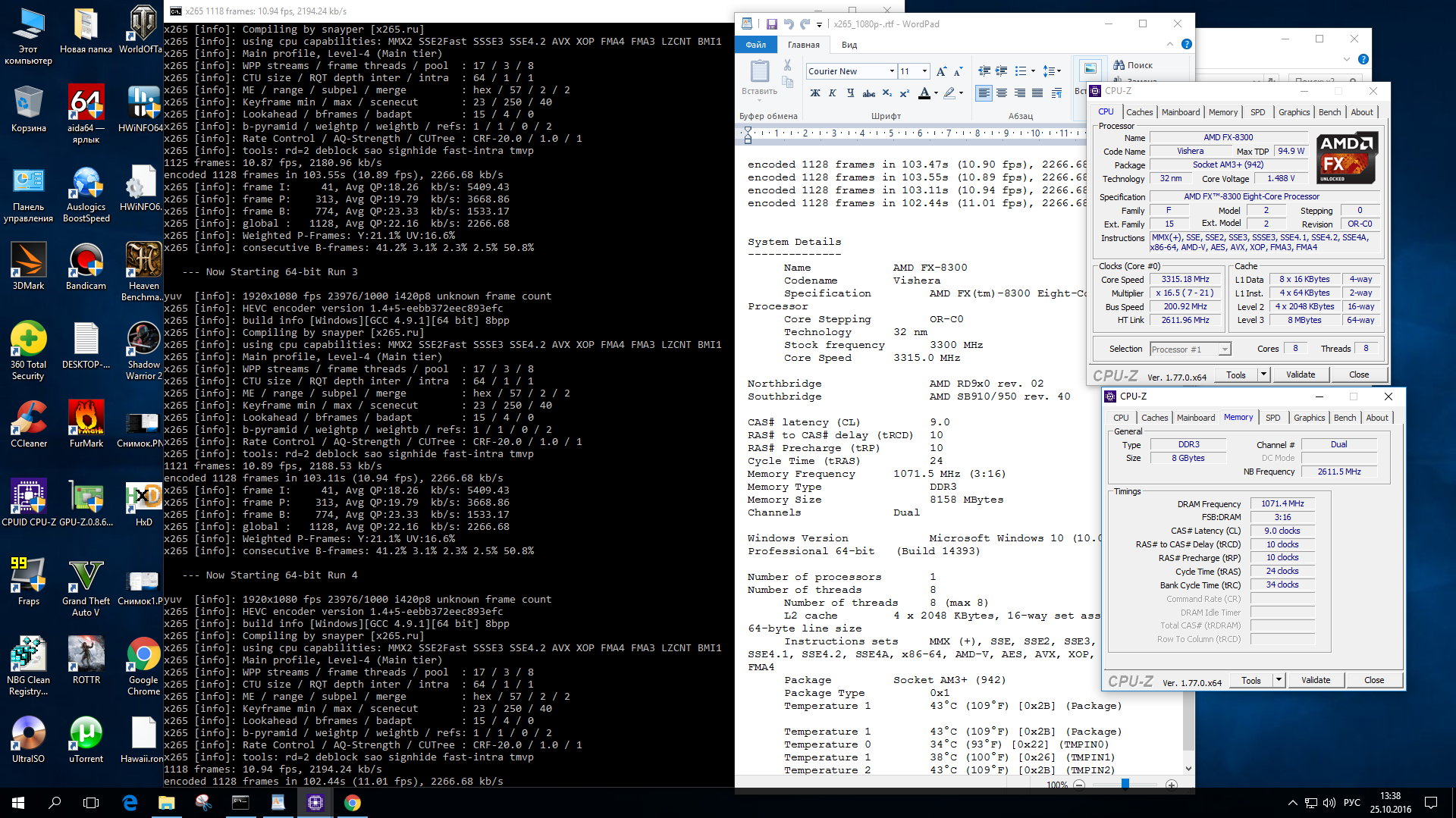Center the paragraph text
The height and width of the screenshot is (818, 1456).
click(x=1002, y=93)
